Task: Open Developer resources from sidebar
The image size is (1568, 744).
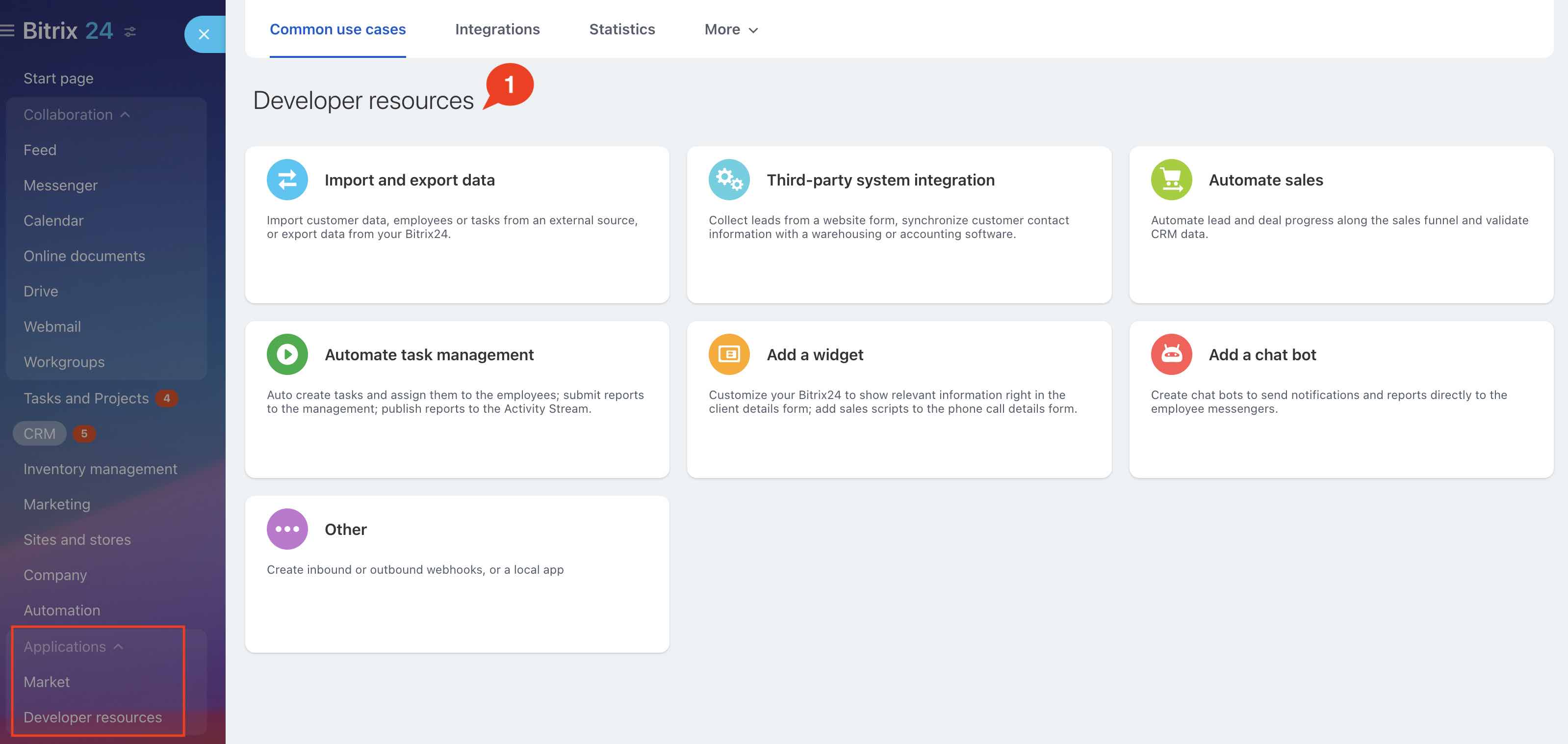Action: [92, 717]
